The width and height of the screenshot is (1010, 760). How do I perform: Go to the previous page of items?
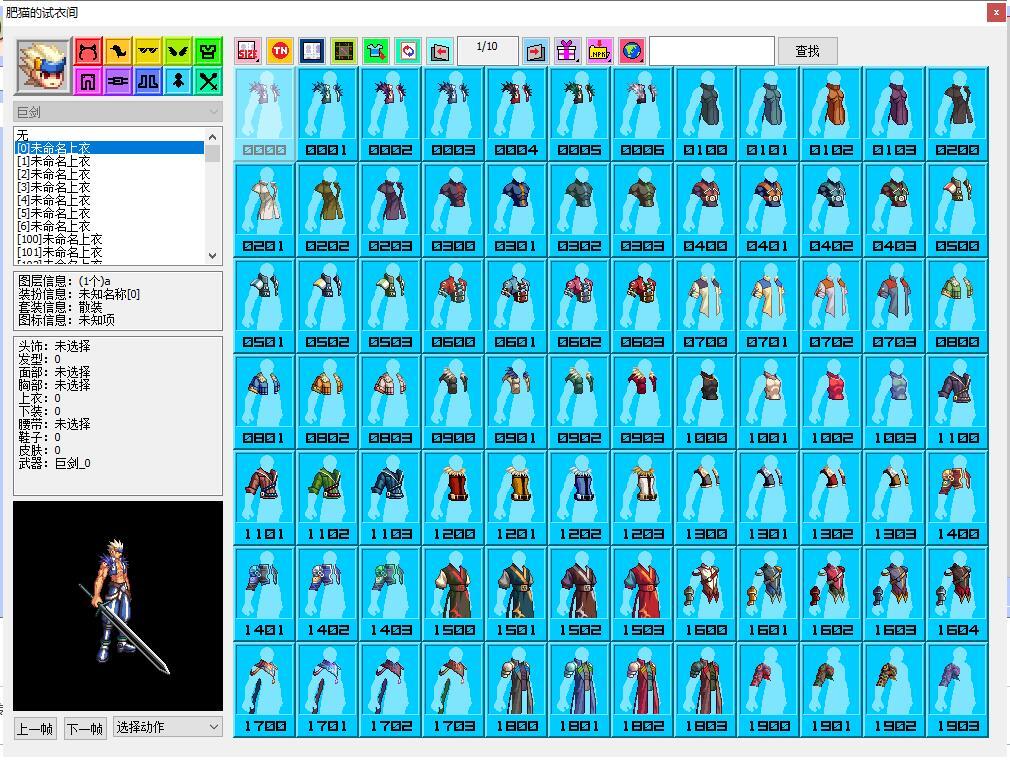tap(439, 51)
